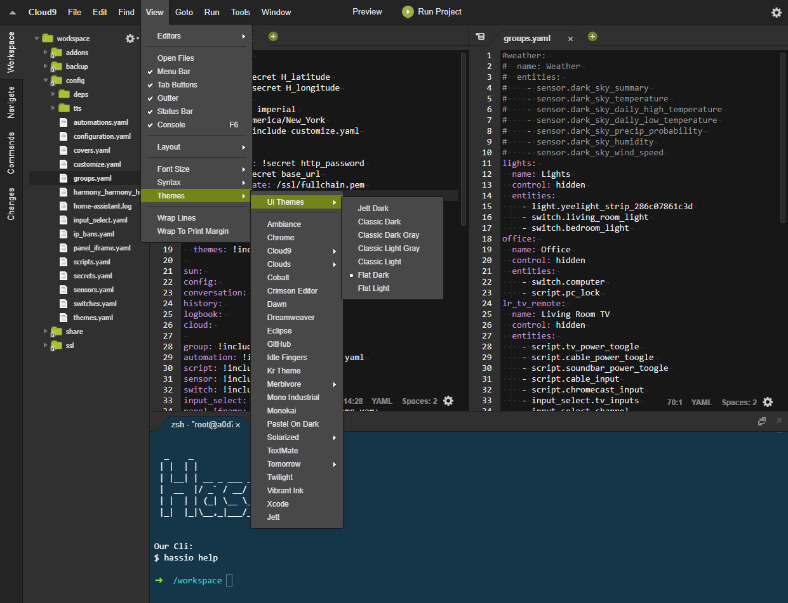
Task: Choose the Twilight editor theme
Action: [297, 477]
